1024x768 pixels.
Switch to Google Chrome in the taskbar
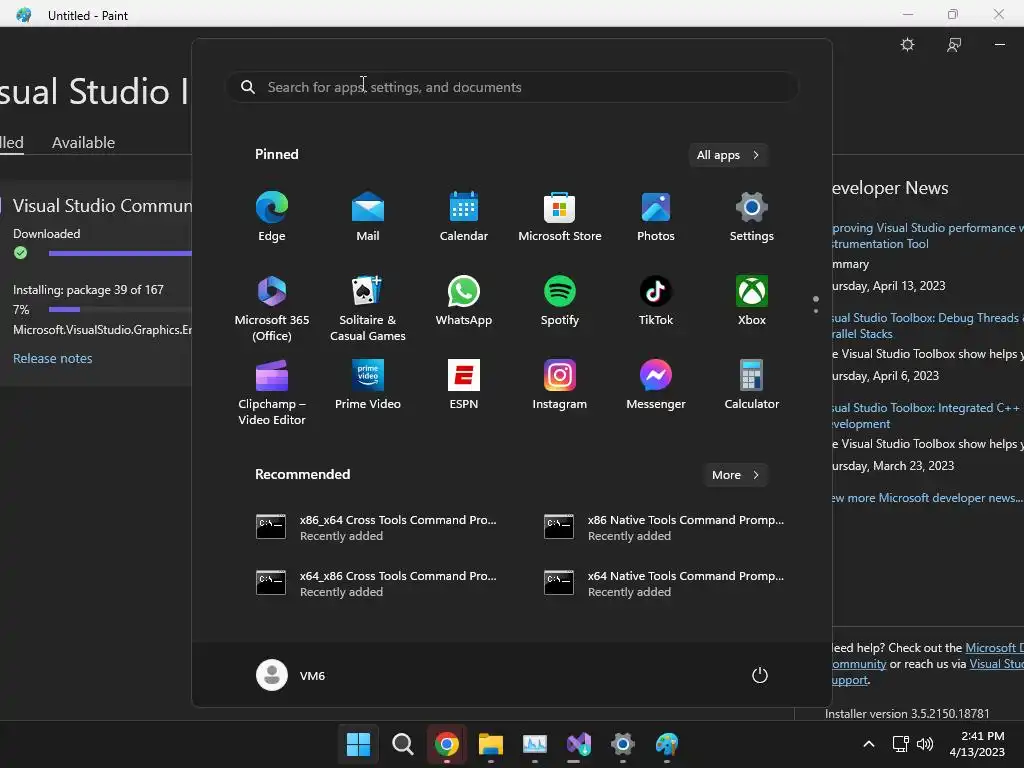447,744
